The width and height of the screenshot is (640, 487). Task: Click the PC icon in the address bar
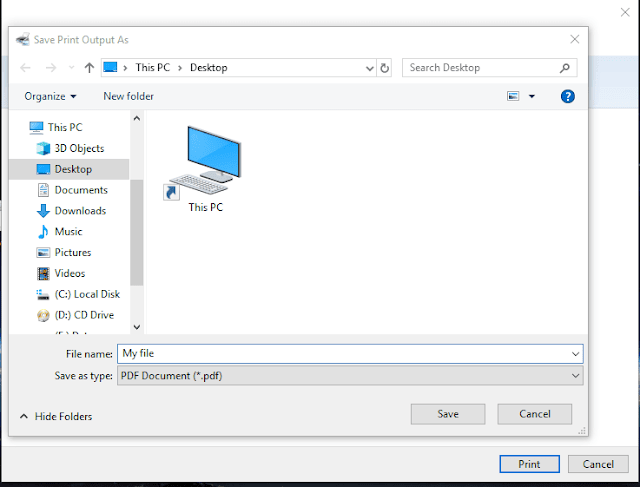click(110, 67)
